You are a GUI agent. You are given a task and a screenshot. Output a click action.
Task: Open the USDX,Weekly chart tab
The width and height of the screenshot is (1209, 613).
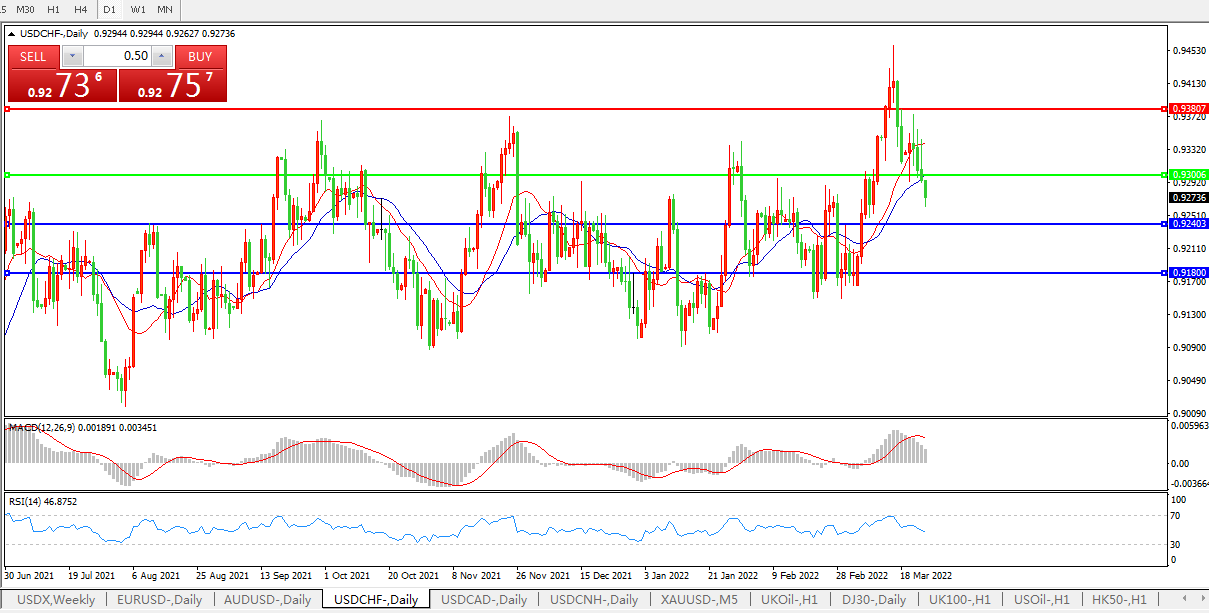(56, 600)
